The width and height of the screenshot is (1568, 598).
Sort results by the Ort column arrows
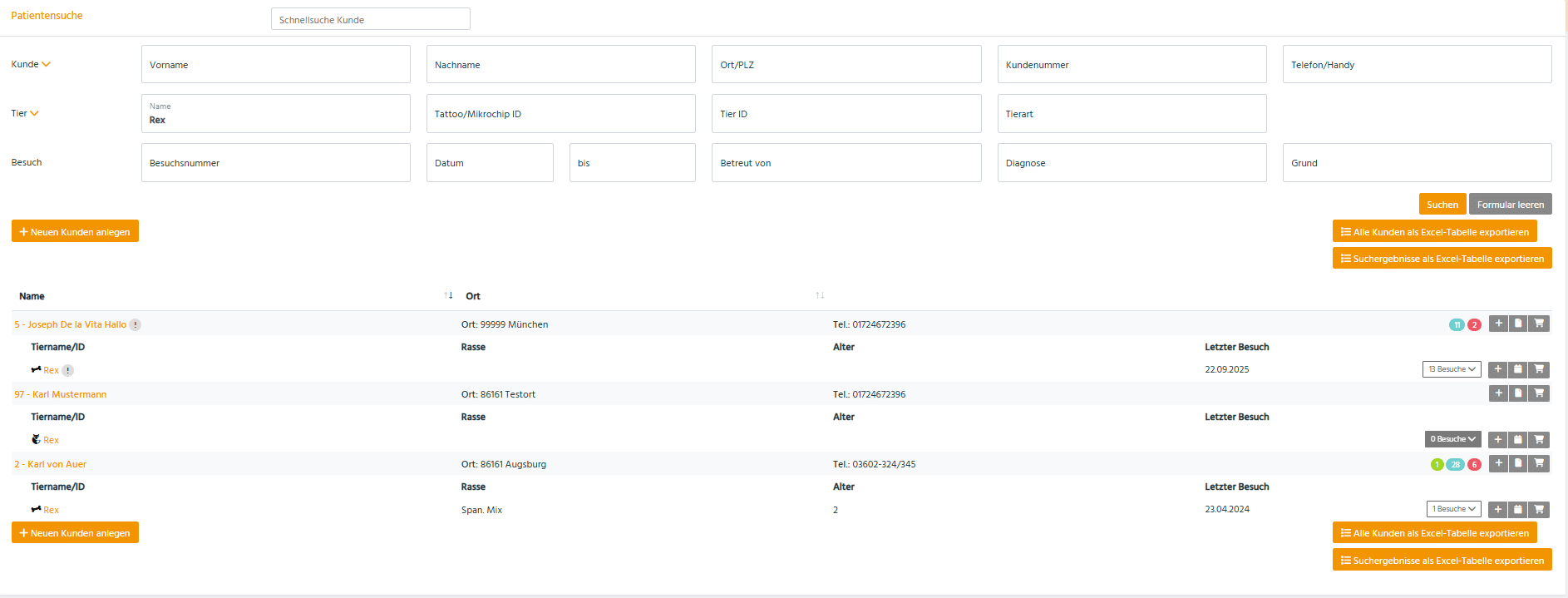pyautogui.click(x=820, y=295)
